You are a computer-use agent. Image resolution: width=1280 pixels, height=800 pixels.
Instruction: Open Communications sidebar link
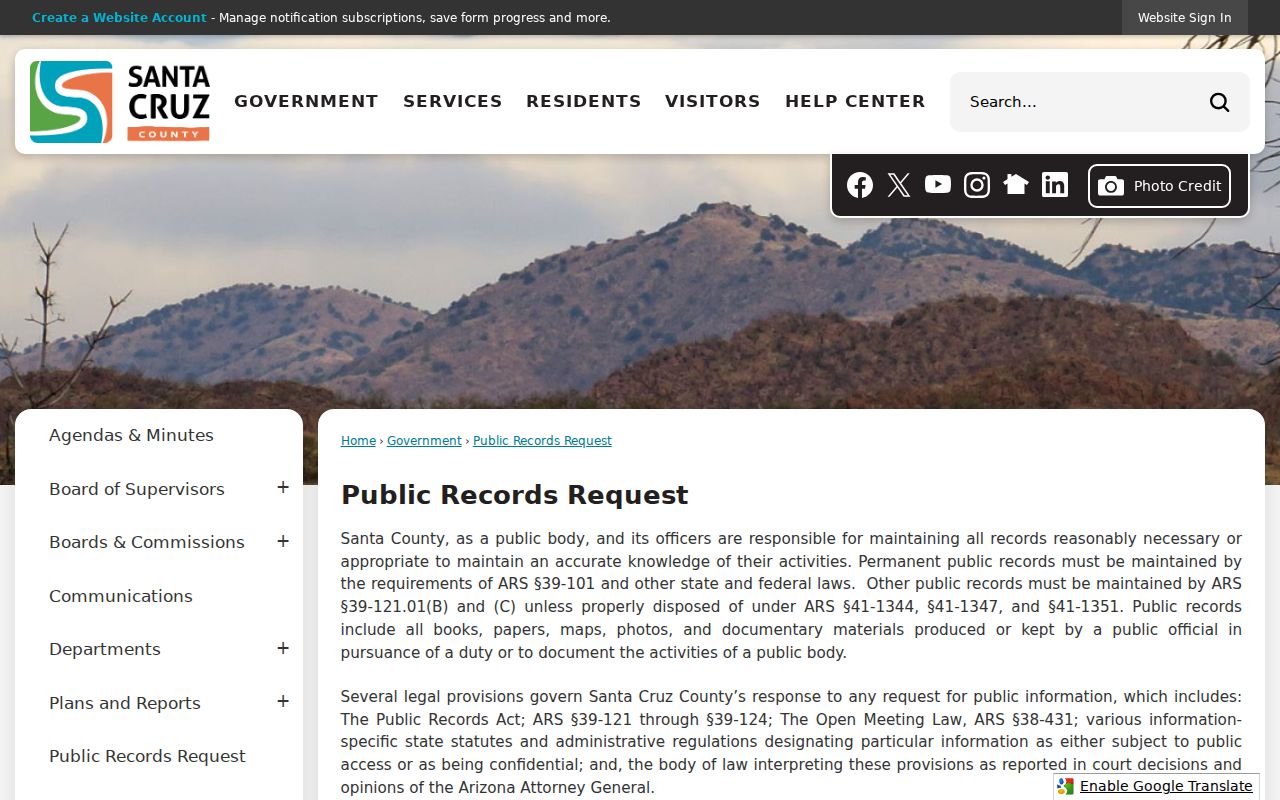pos(121,596)
